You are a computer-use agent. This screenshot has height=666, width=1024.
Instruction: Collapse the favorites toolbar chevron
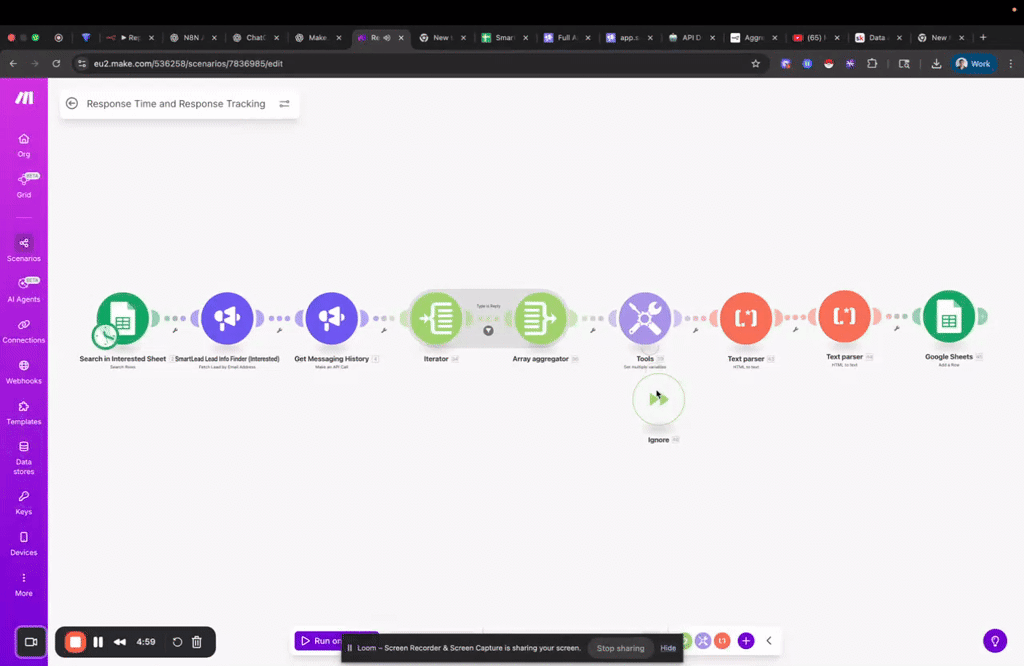[x=769, y=641]
